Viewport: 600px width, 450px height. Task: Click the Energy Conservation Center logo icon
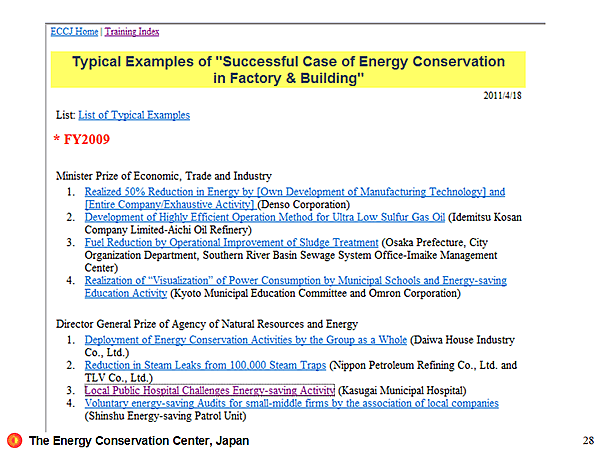[x=15, y=440]
